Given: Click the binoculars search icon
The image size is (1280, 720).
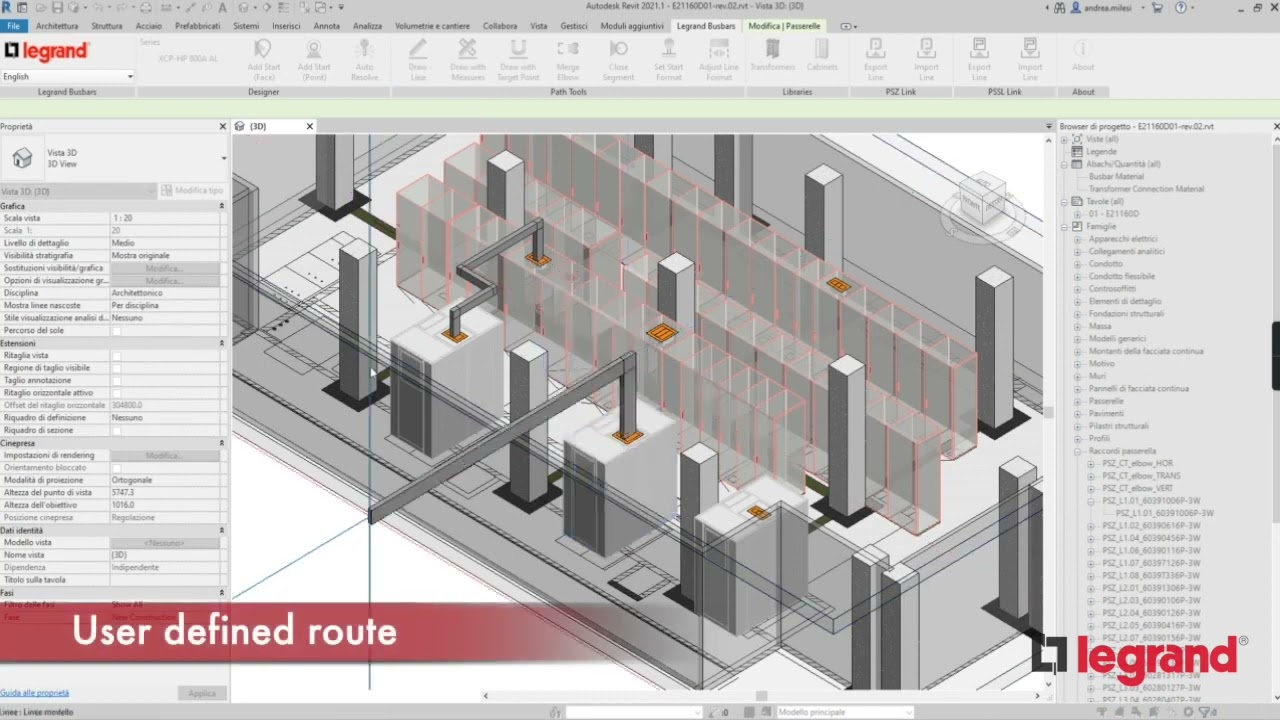Looking at the screenshot, I should click(x=1060, y=7).
